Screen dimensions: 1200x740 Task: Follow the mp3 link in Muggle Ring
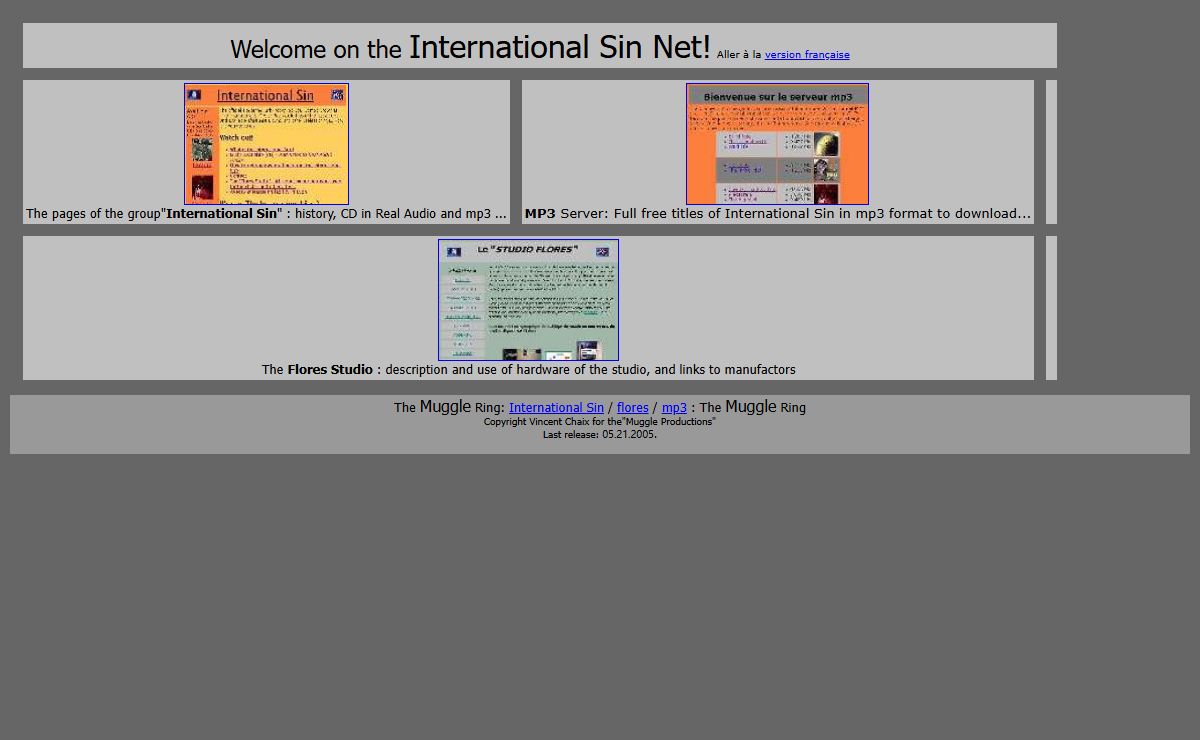674,408
